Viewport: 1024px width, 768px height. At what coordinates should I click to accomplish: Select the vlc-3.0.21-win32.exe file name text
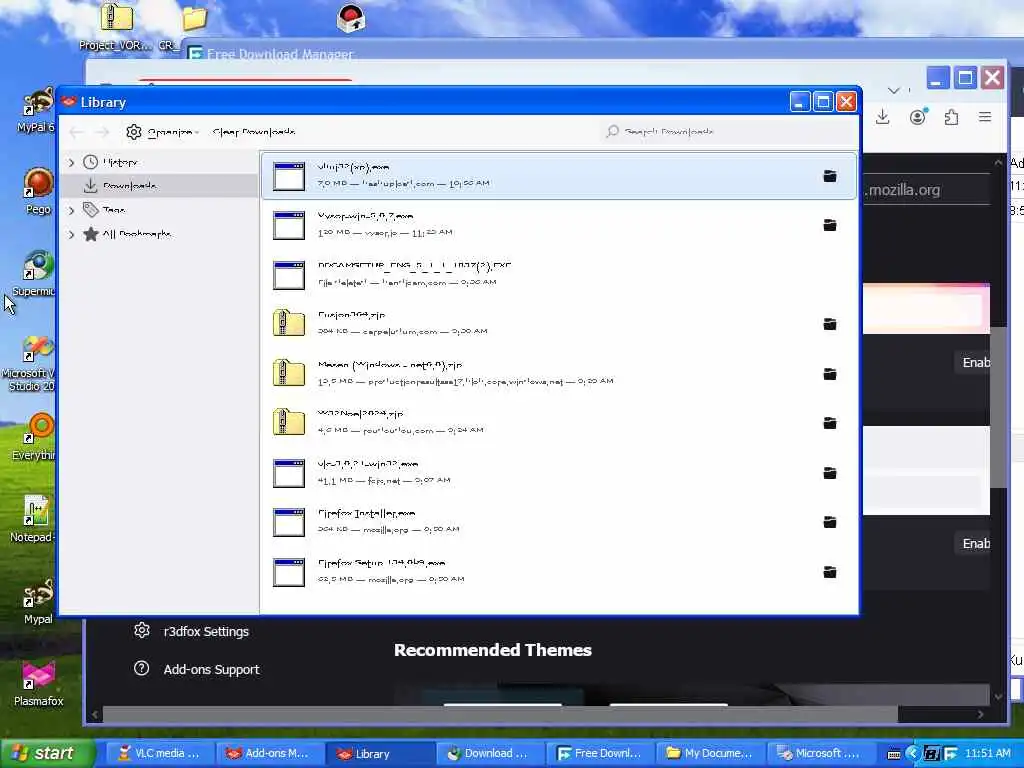368,464
